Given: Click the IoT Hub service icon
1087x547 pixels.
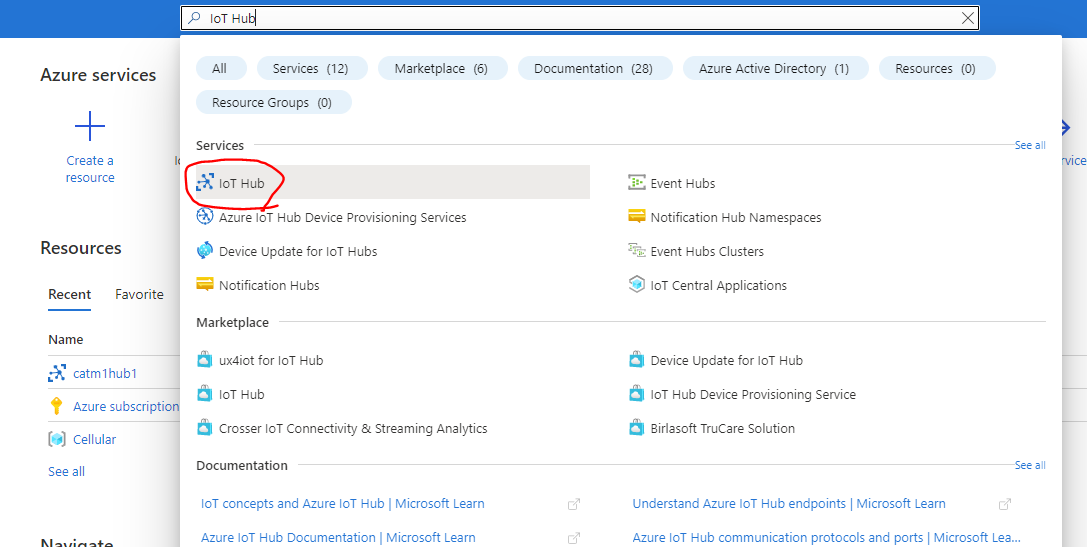Looking at the screenshot, I should [205, 182].
